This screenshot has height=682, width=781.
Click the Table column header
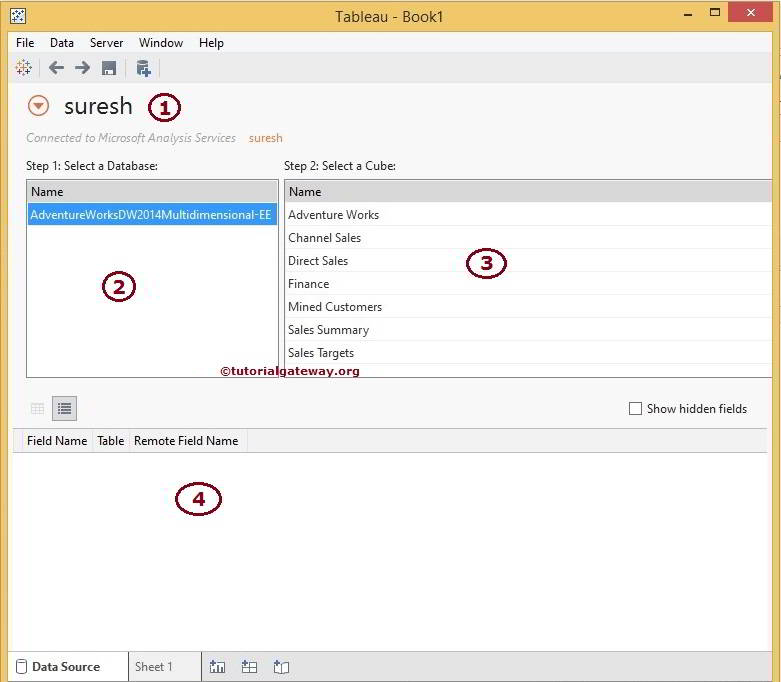click(111, 441)
